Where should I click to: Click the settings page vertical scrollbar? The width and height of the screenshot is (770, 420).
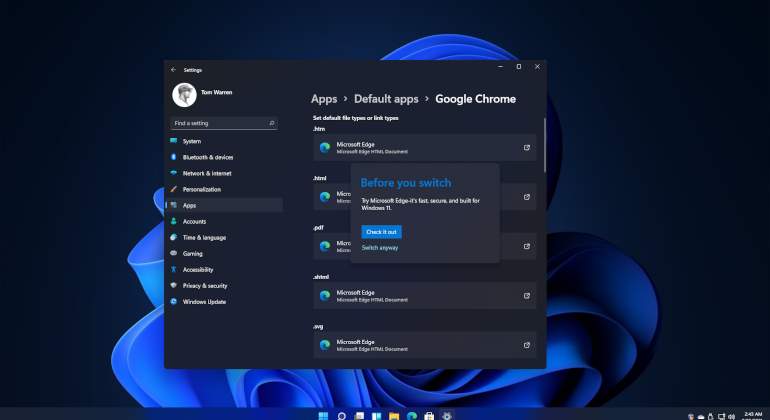[x=544, y=145]
